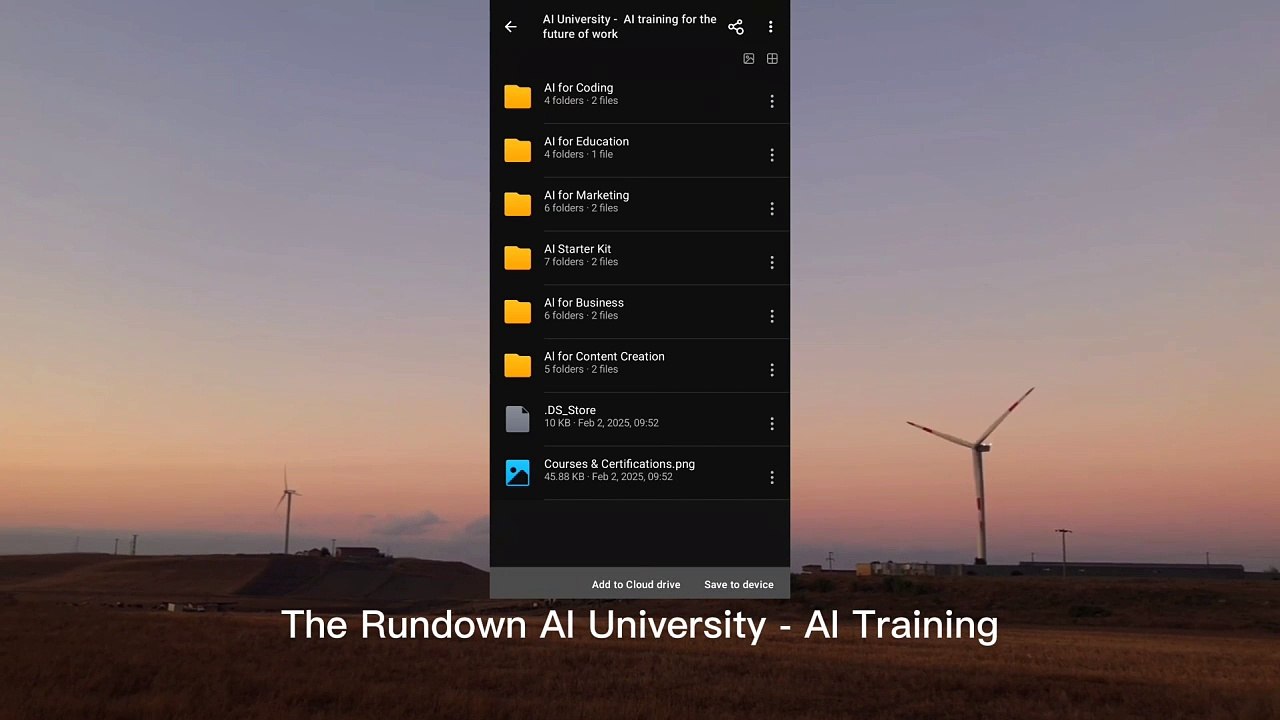Open Courses & Certifications.png image icon

[x=517, y=473]
